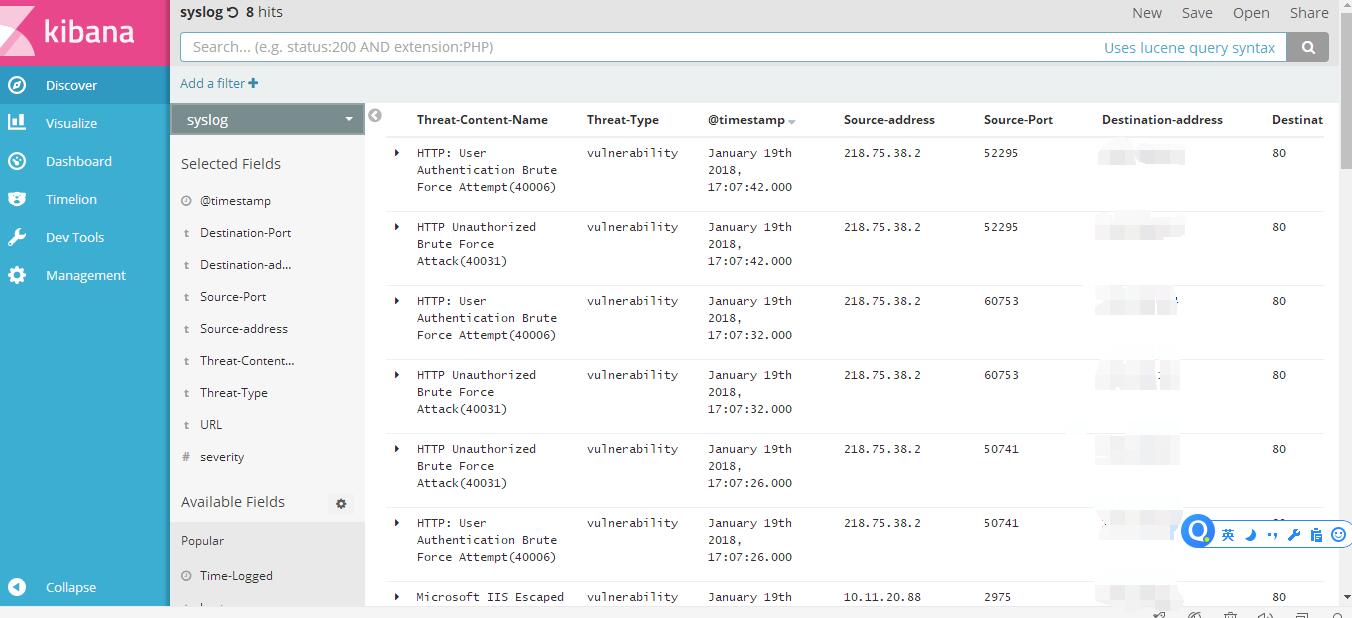Click the Save menu item

point(1197,13)
